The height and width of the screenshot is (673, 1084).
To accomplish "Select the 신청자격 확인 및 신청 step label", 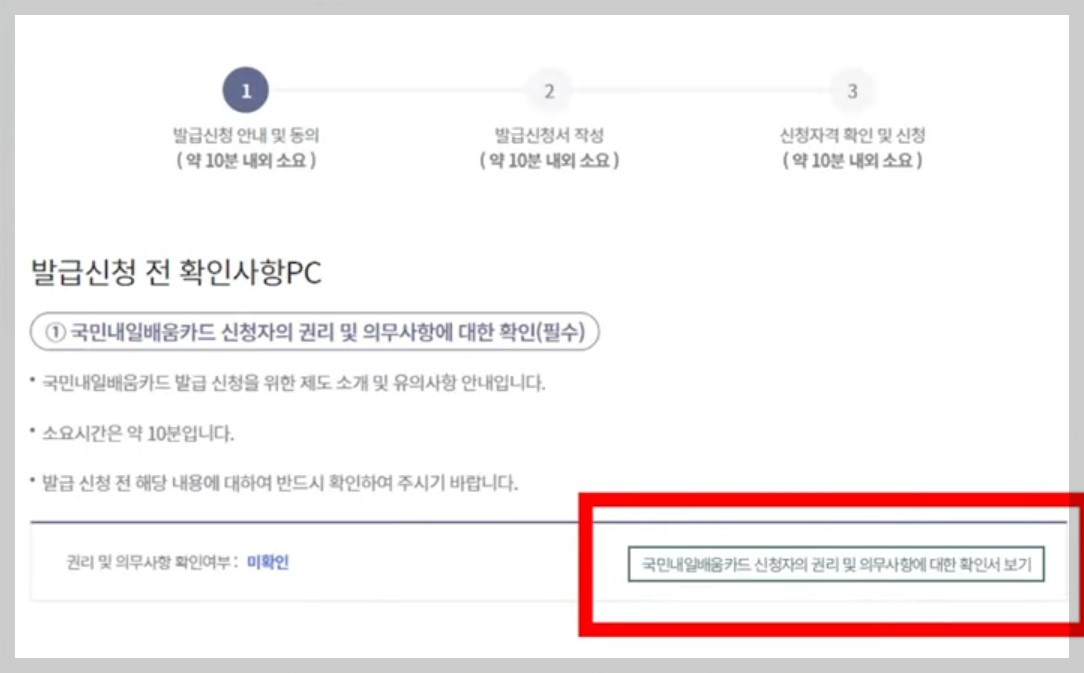I will click(852, 135).
